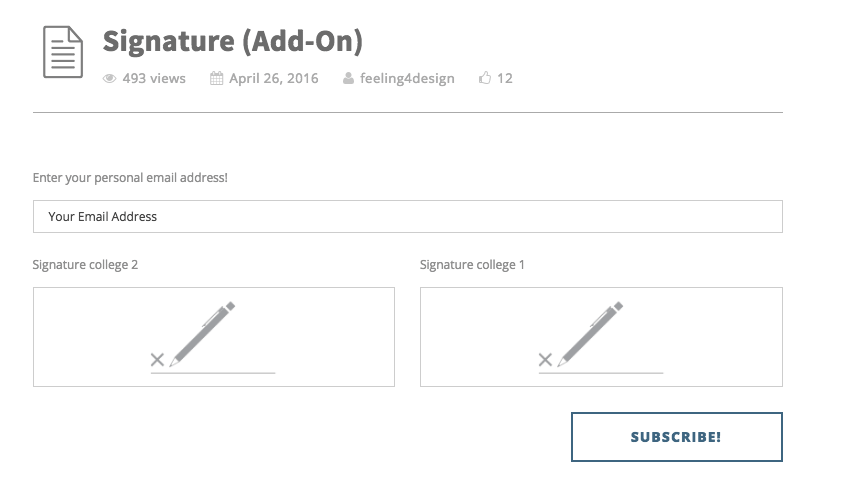Screen dimensions: 851x494
Task: Click the X mark in Signature college 2
Action: pyautogui.click(x=157, y=360)
